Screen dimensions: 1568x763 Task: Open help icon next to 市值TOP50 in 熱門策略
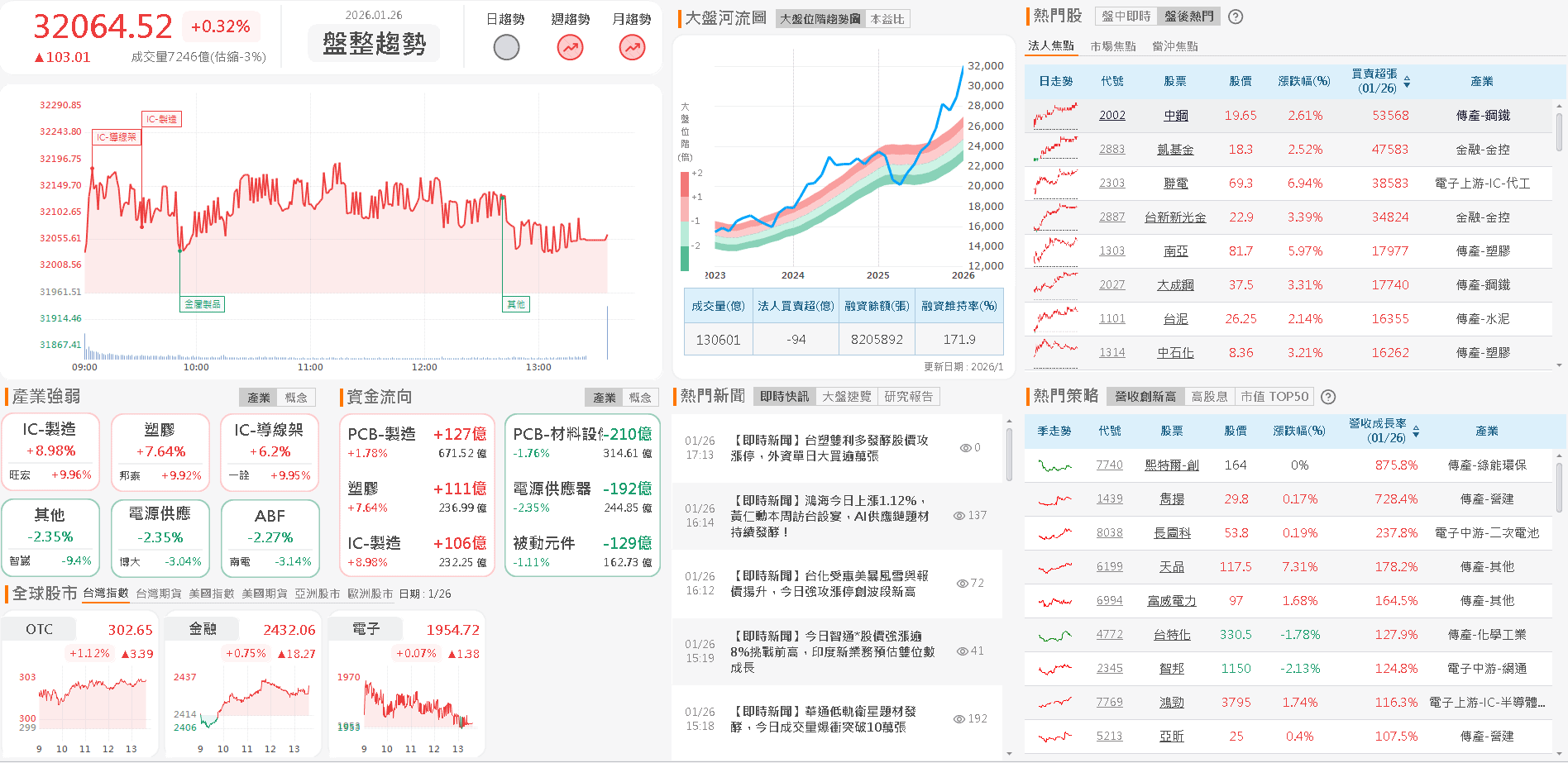(x=1328, y=397)
